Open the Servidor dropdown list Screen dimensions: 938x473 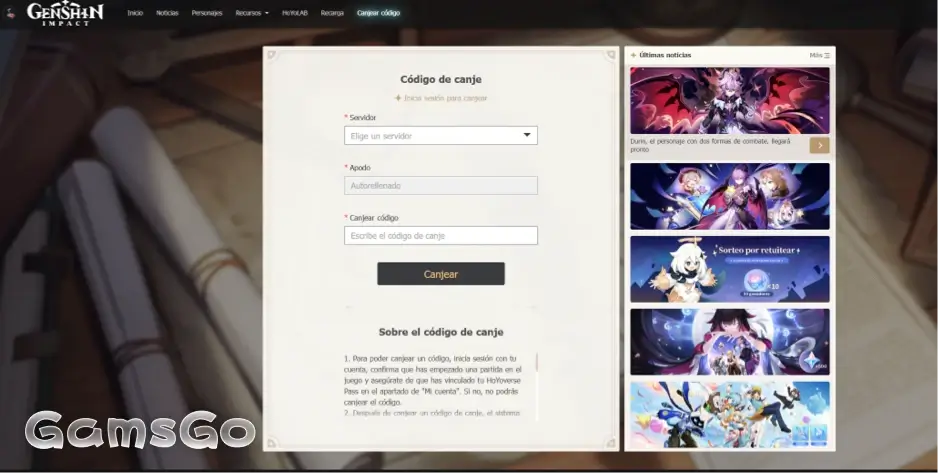pos(440,136)
